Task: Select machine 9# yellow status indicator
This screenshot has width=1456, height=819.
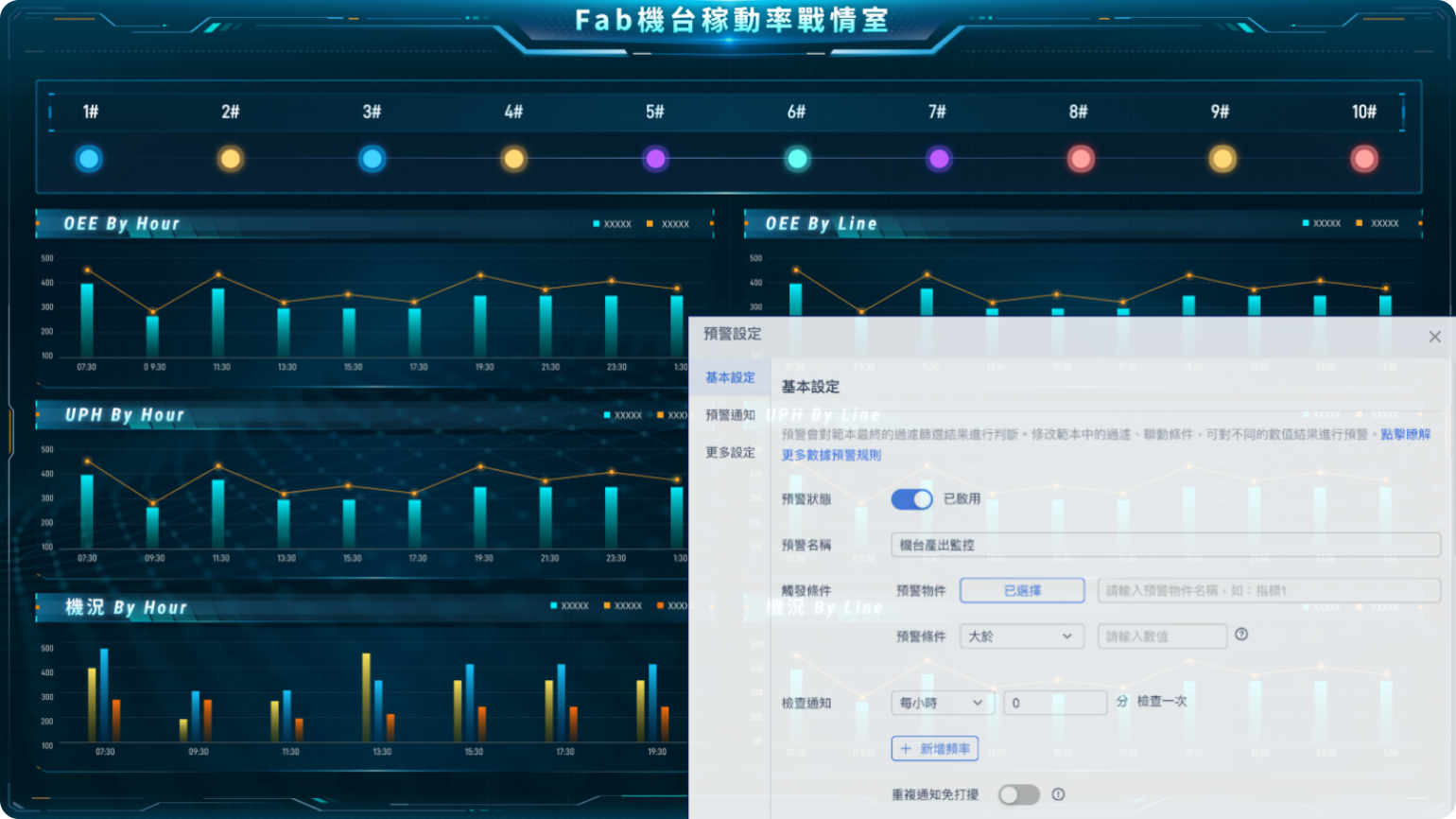Action: click(1222, 159)
